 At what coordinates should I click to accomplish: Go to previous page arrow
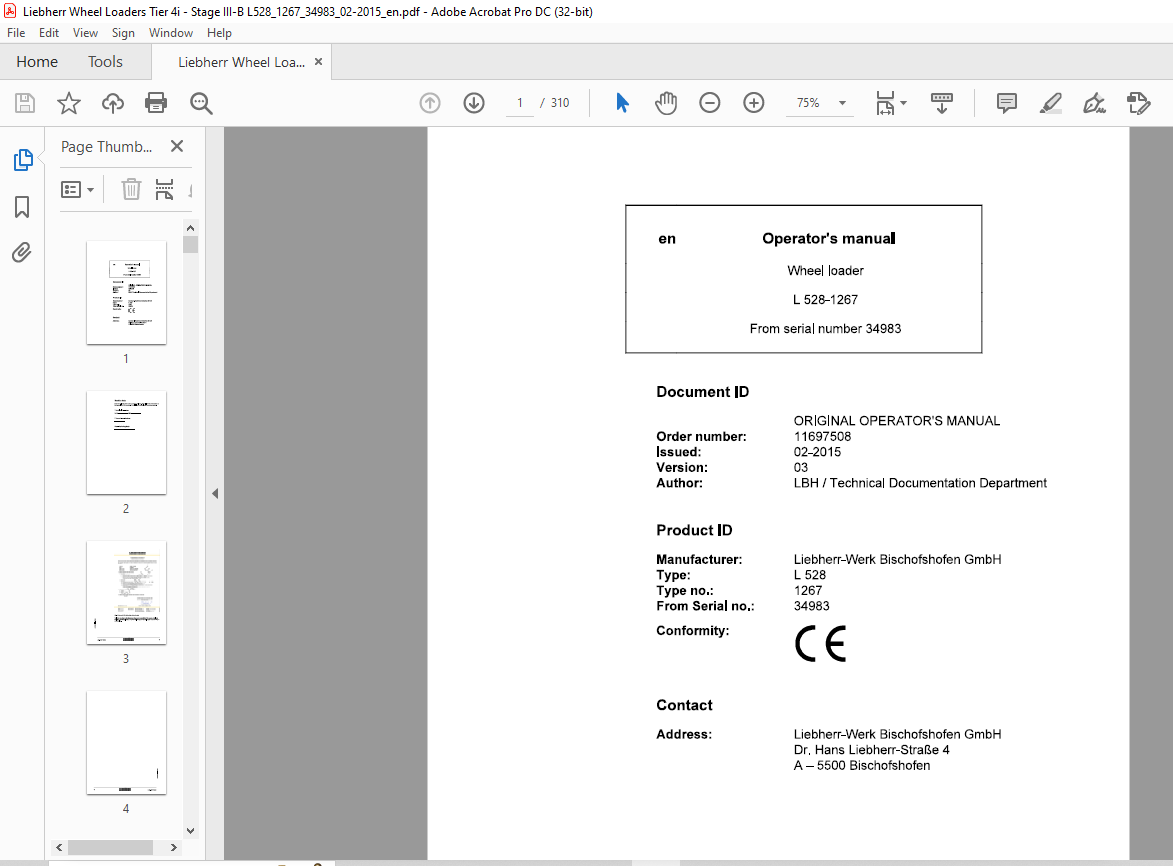[430, 103]
